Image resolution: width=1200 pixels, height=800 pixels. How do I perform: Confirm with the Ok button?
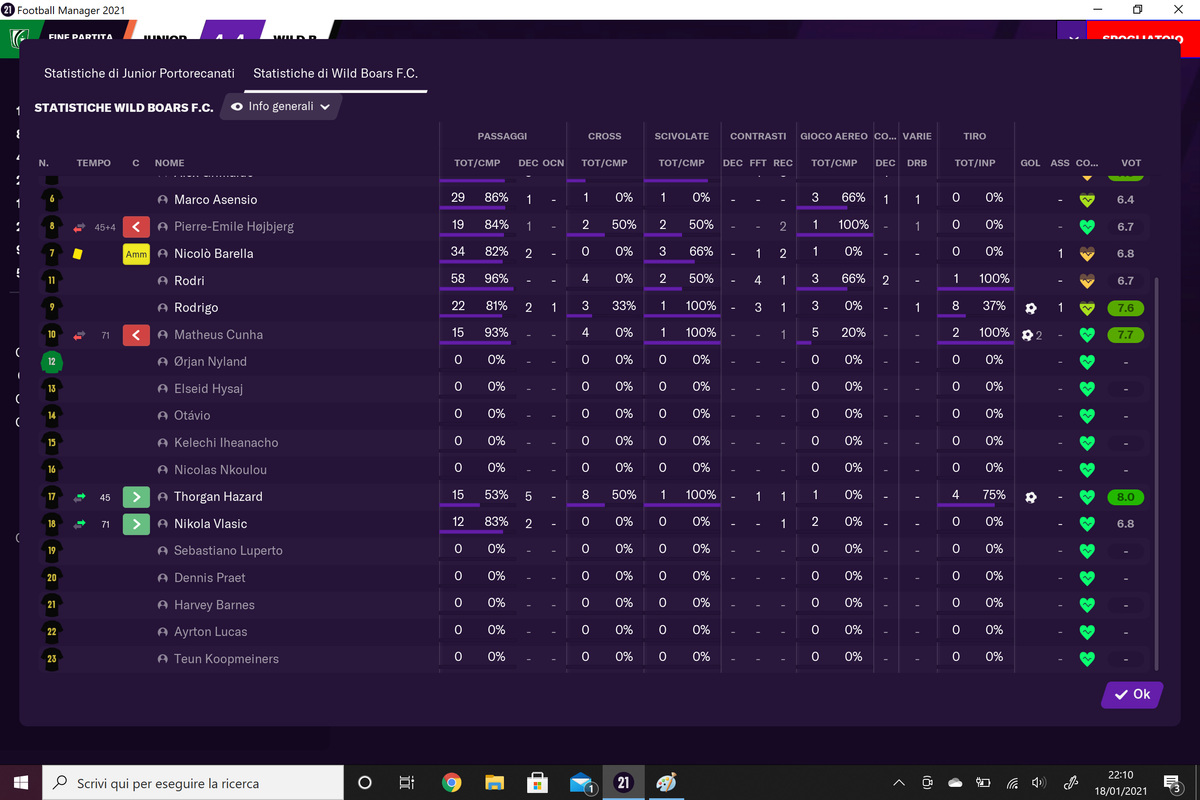[x=1132, y=694]
